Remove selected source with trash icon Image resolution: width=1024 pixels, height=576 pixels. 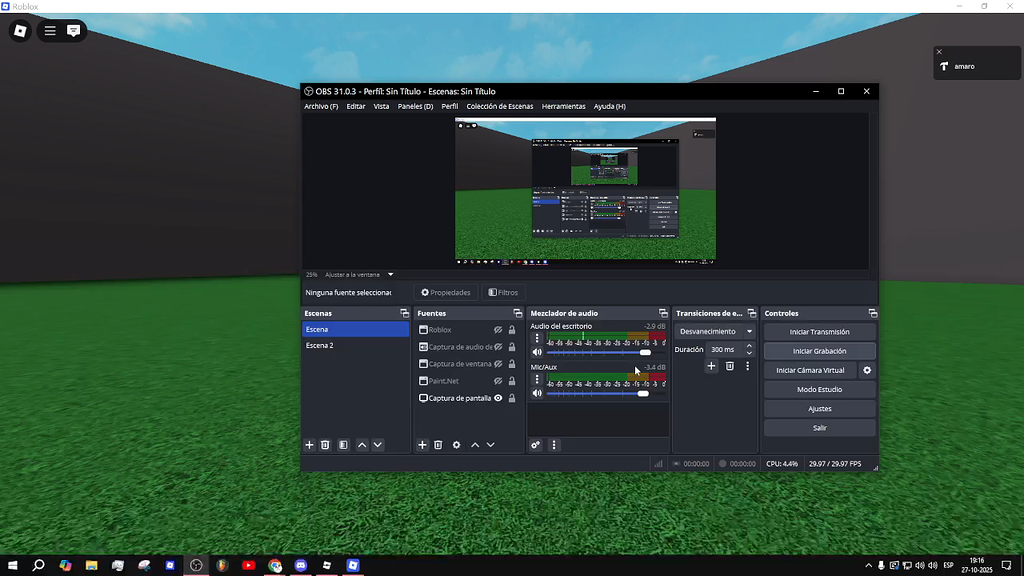pyautogui.click(x=438, y=445)
